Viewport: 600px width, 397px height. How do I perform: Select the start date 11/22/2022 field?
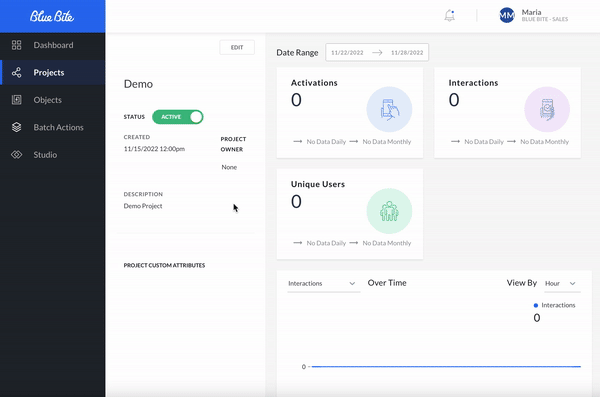click(x=347, y=52)
